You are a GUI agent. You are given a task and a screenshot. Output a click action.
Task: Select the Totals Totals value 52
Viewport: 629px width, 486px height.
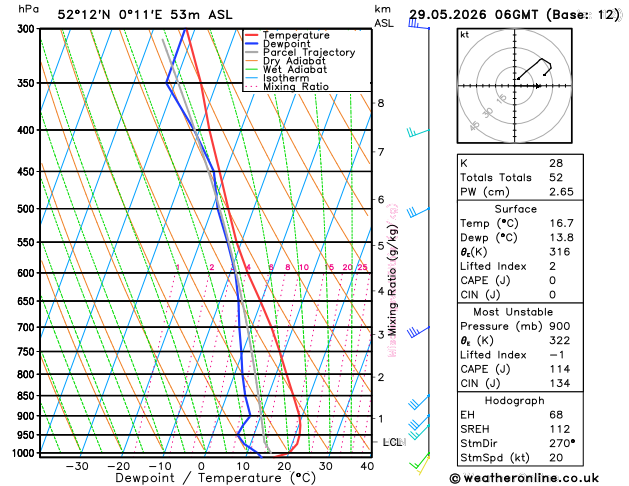556,177
